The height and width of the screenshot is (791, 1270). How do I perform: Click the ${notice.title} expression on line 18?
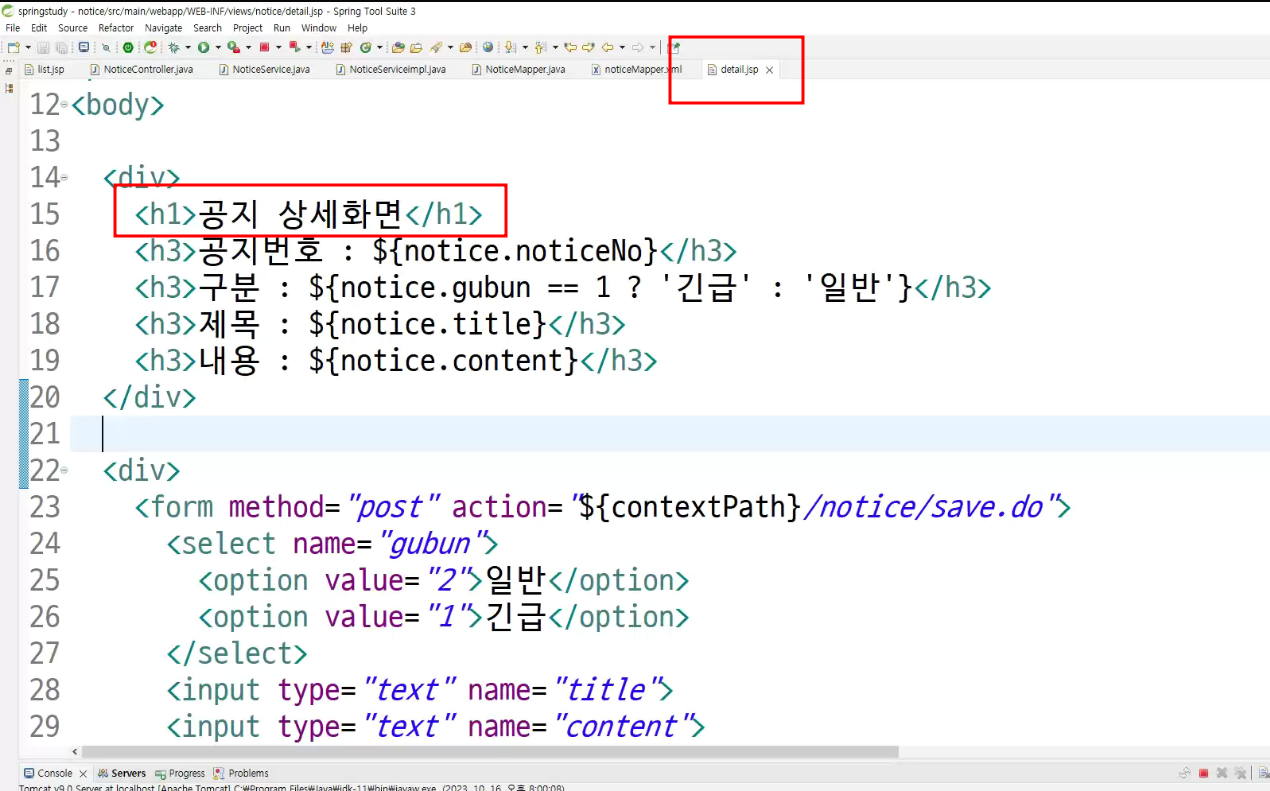click(428, 324)
